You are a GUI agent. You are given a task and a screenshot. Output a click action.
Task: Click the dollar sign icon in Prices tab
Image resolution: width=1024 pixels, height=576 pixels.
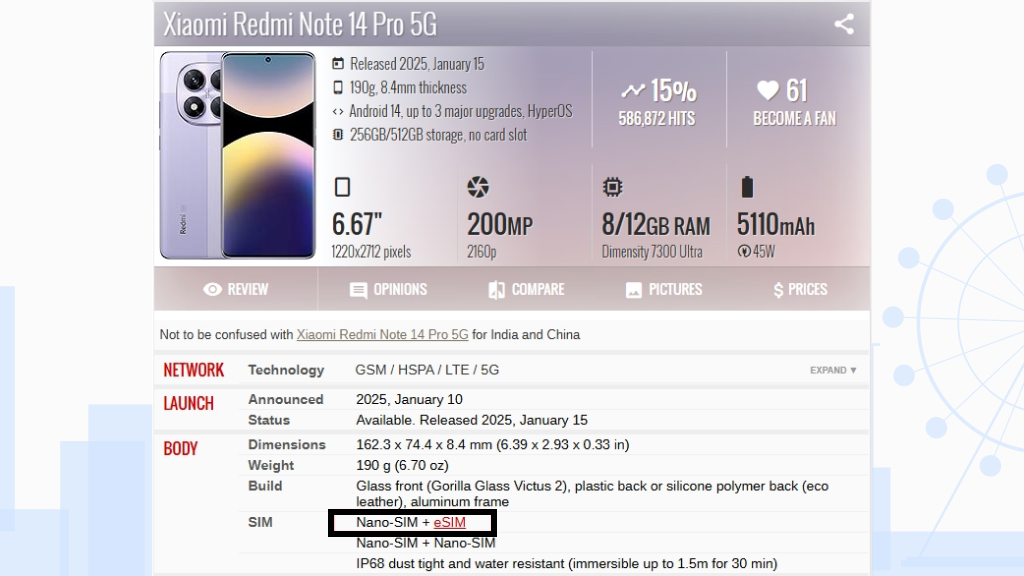pyautogui.click(x=778, y=290)
